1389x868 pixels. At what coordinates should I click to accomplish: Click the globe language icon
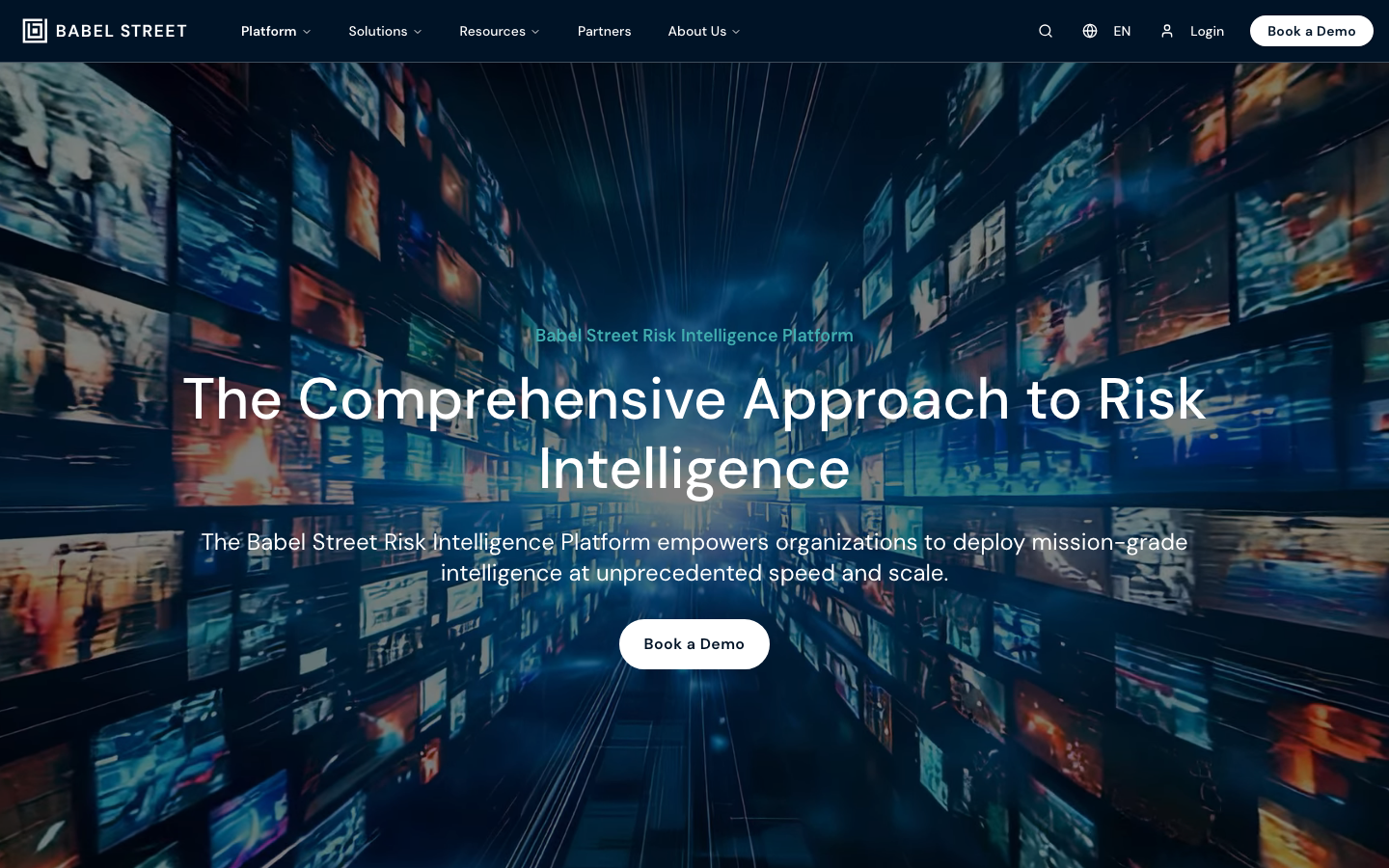pyautogui.click(x=1090, y=31)
